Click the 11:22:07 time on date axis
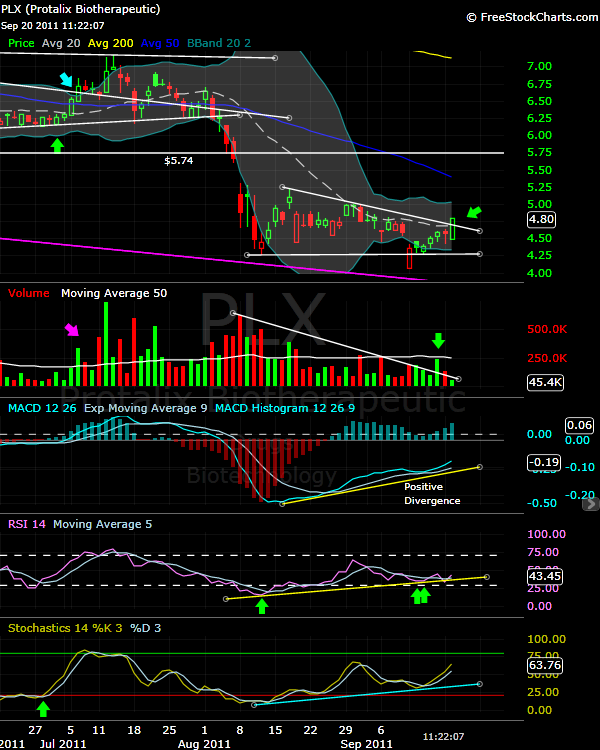The height and width of the screenshot is (750, 600). point(443,737)
